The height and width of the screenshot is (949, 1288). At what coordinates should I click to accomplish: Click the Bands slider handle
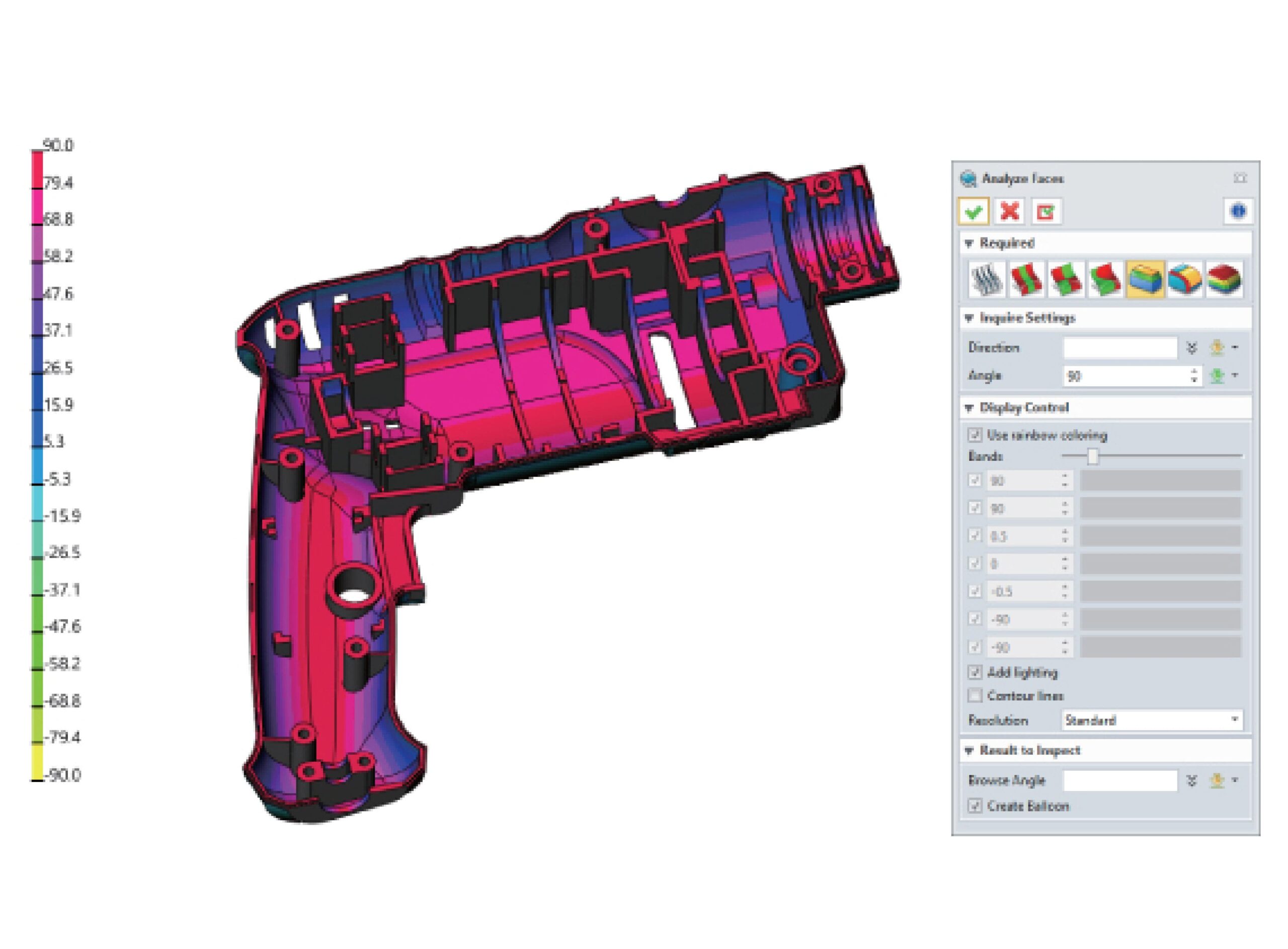point(1093,456)
